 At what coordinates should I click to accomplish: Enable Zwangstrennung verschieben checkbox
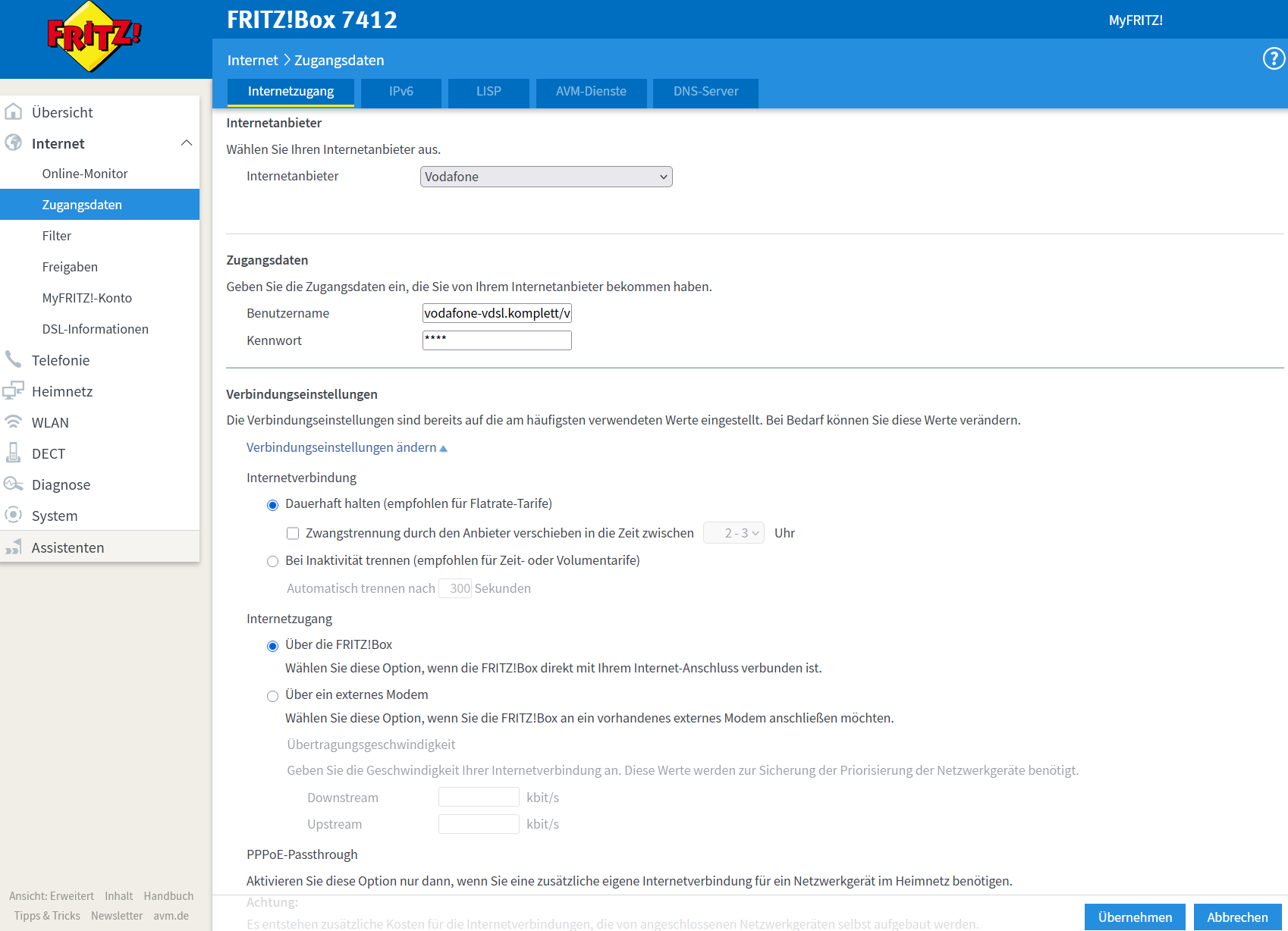293,534
